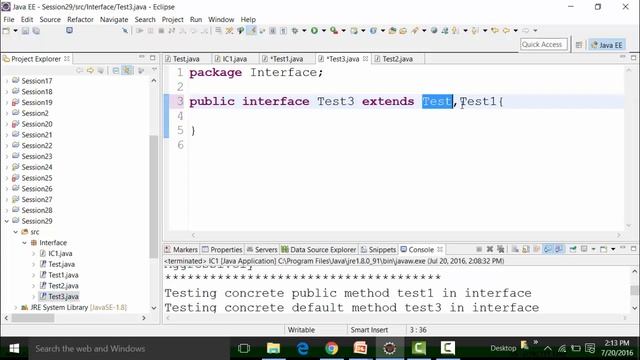The height and width of the screenshot is (360, 640).
Task: Click the Project Explorer vertical scrollbar
Action: pyautogui.click(x=154, y=197)
